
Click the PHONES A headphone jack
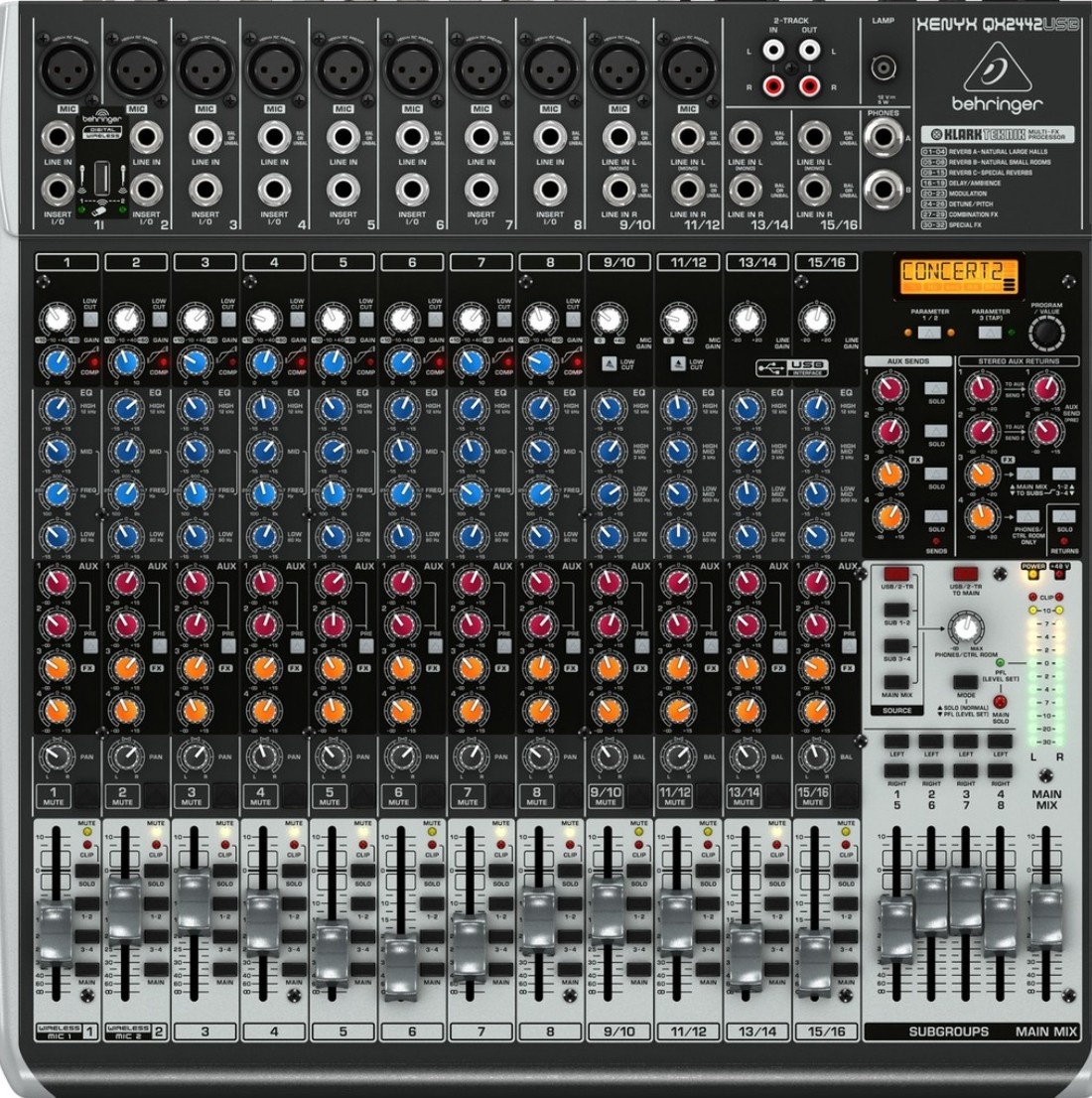[x=883, y=137]
